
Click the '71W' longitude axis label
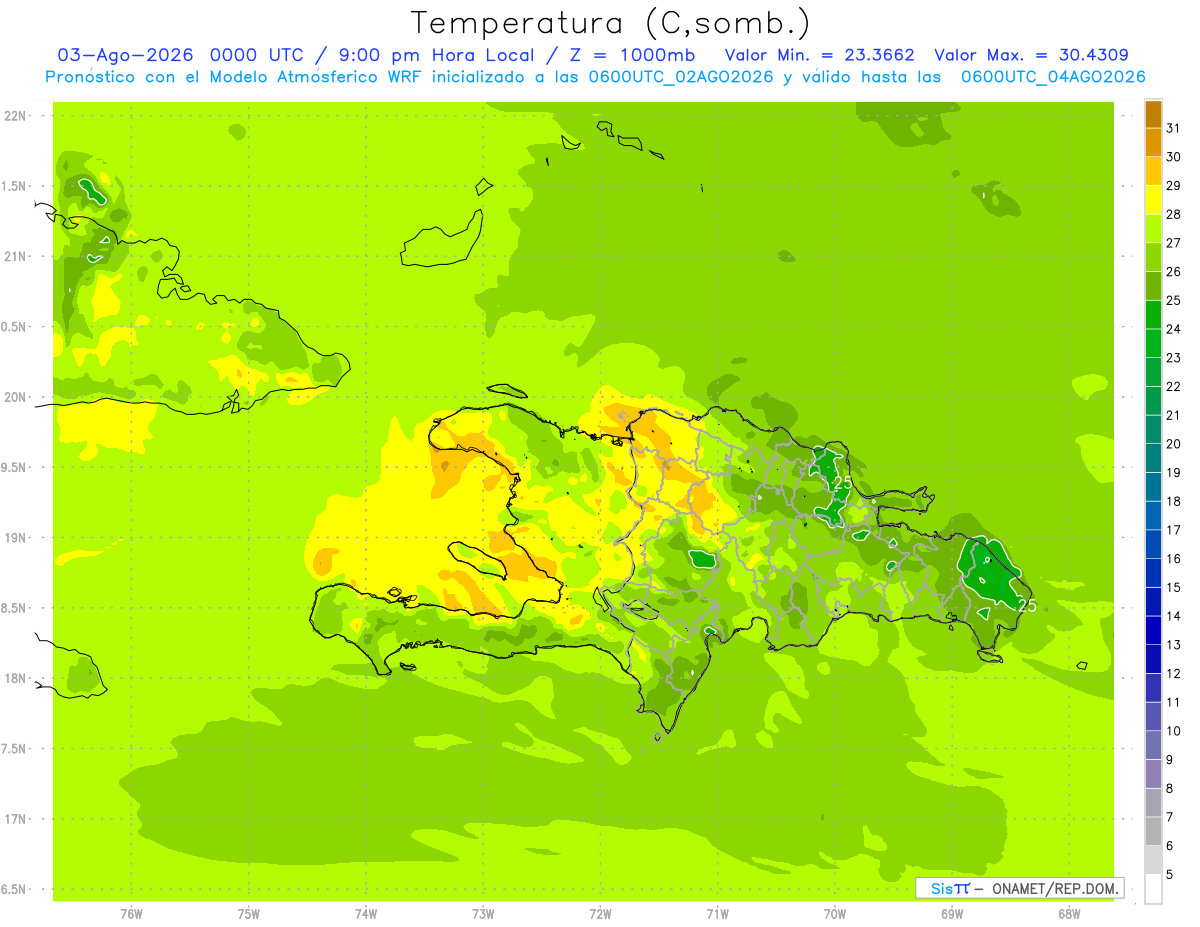[x=717, y=914]
